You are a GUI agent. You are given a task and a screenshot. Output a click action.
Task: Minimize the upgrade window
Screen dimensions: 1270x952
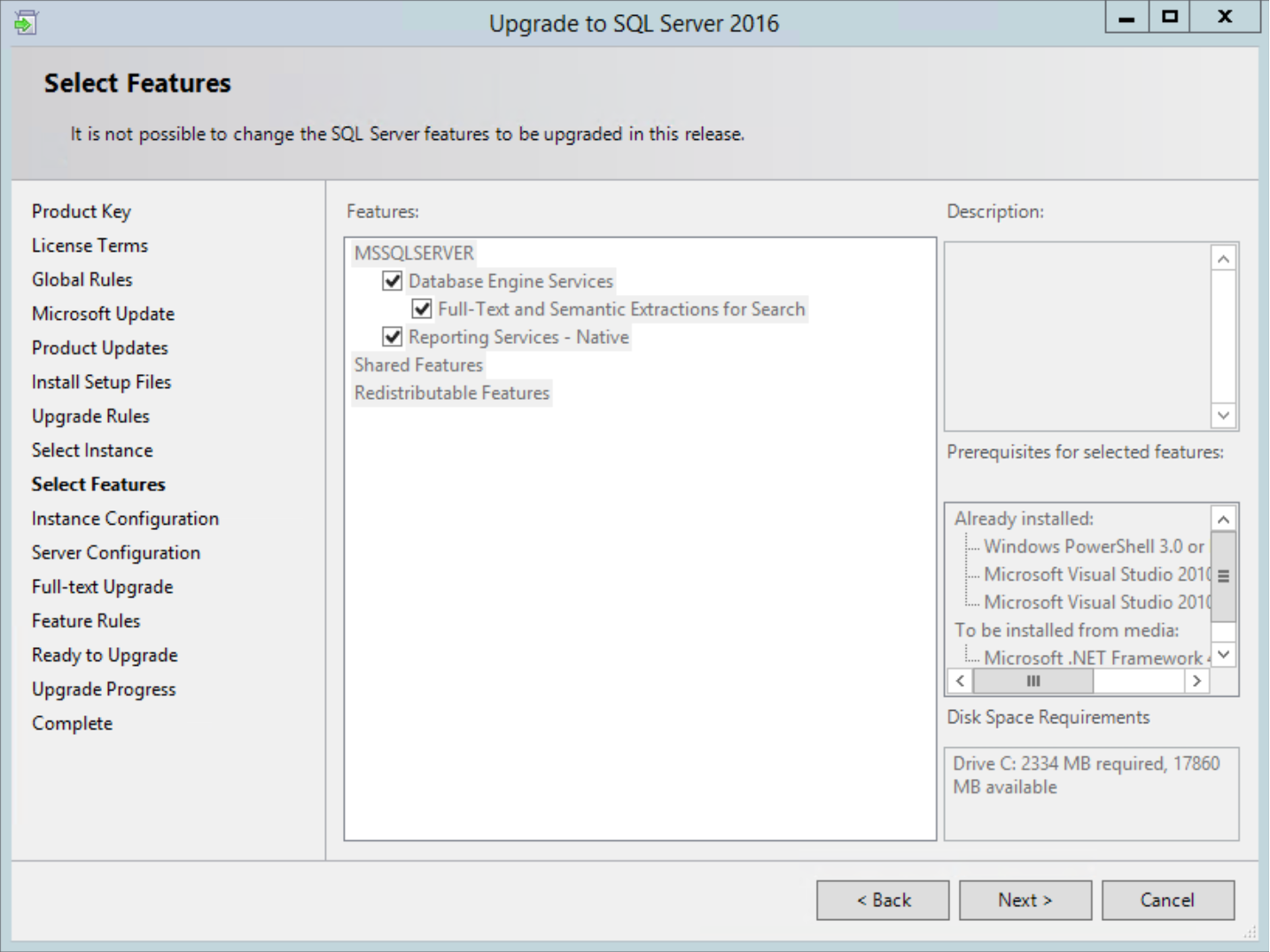[x=1126, y=17]
